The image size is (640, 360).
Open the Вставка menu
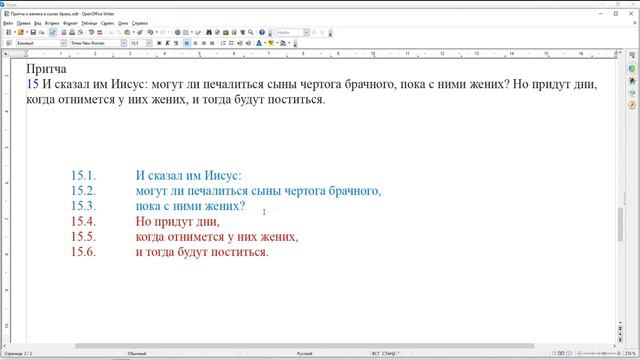tap(52, 23)
